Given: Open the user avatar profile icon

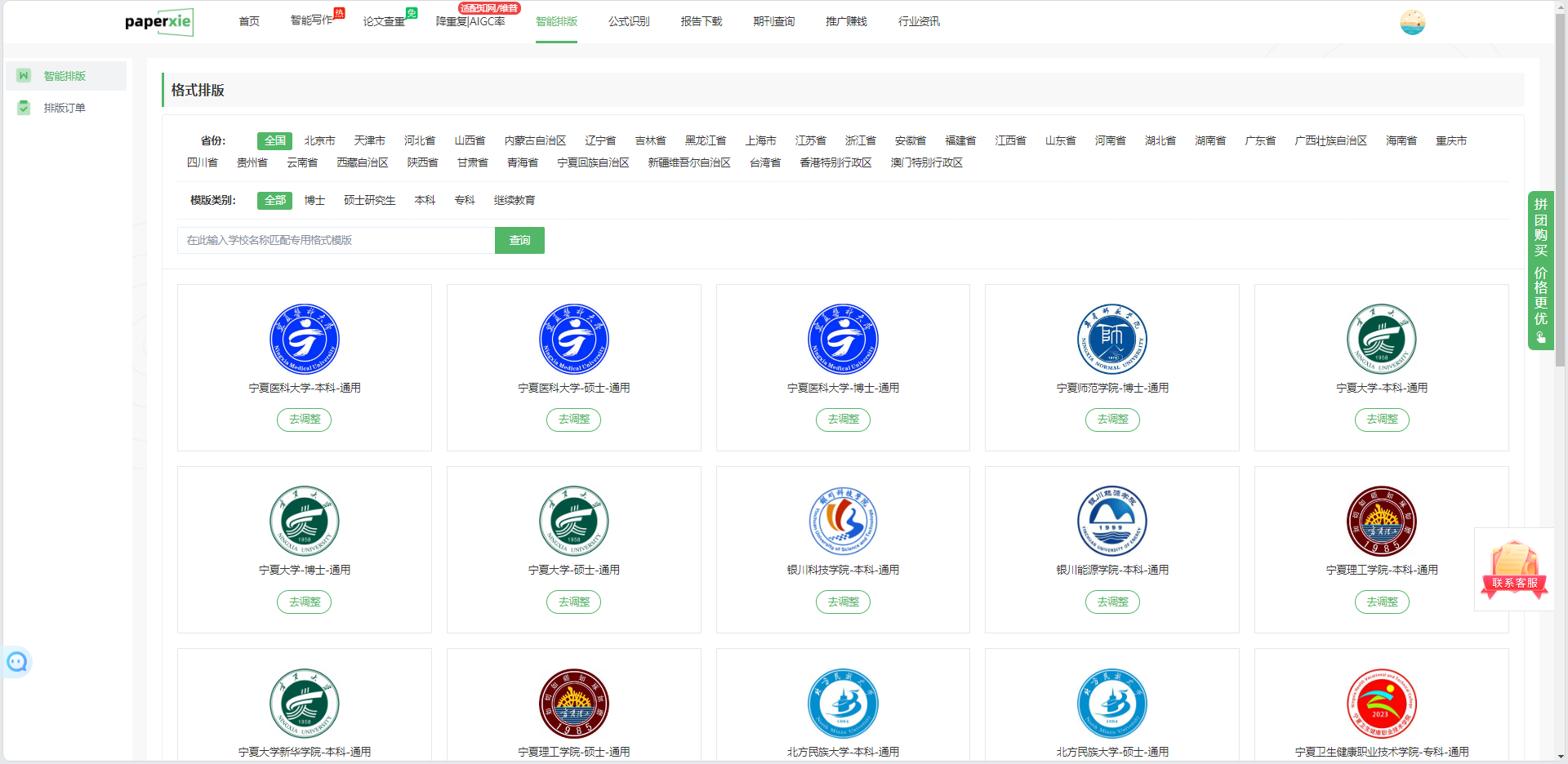Looking at the screenshot, I should point(1412,22).
